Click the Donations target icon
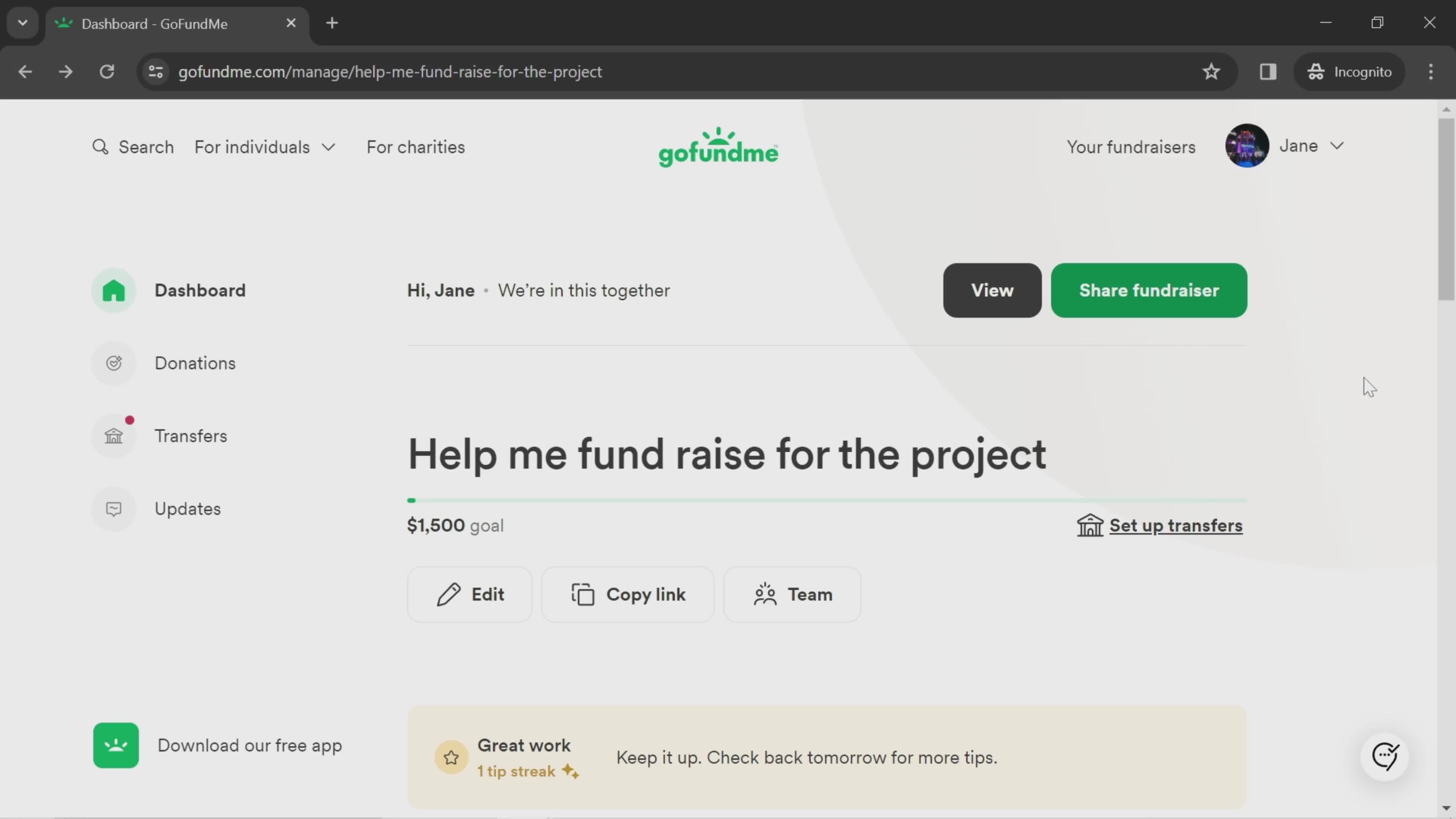The height and width of the screenshot is (819, 1456). tap(114, 363)
